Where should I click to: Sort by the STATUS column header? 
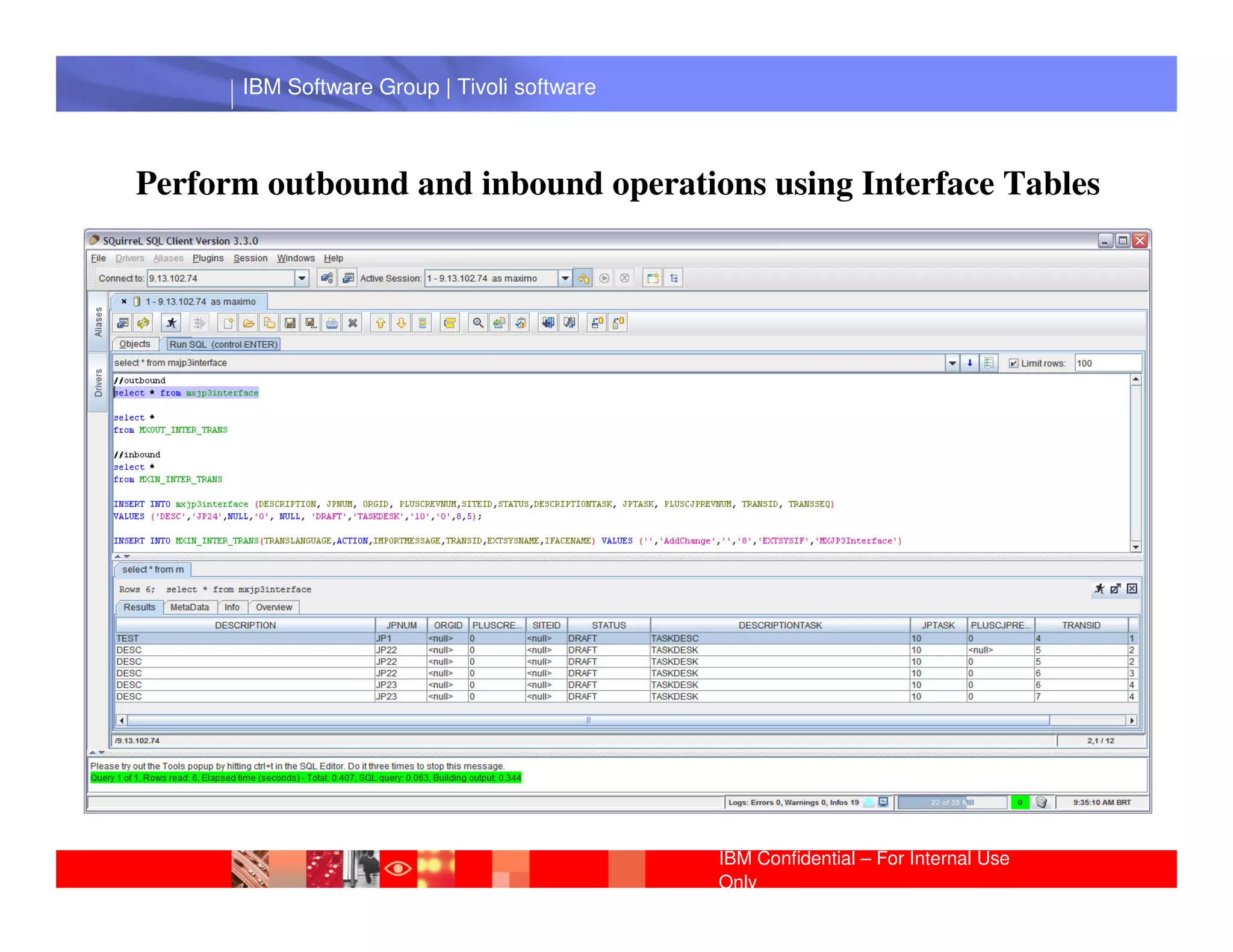tap(609, 625)
